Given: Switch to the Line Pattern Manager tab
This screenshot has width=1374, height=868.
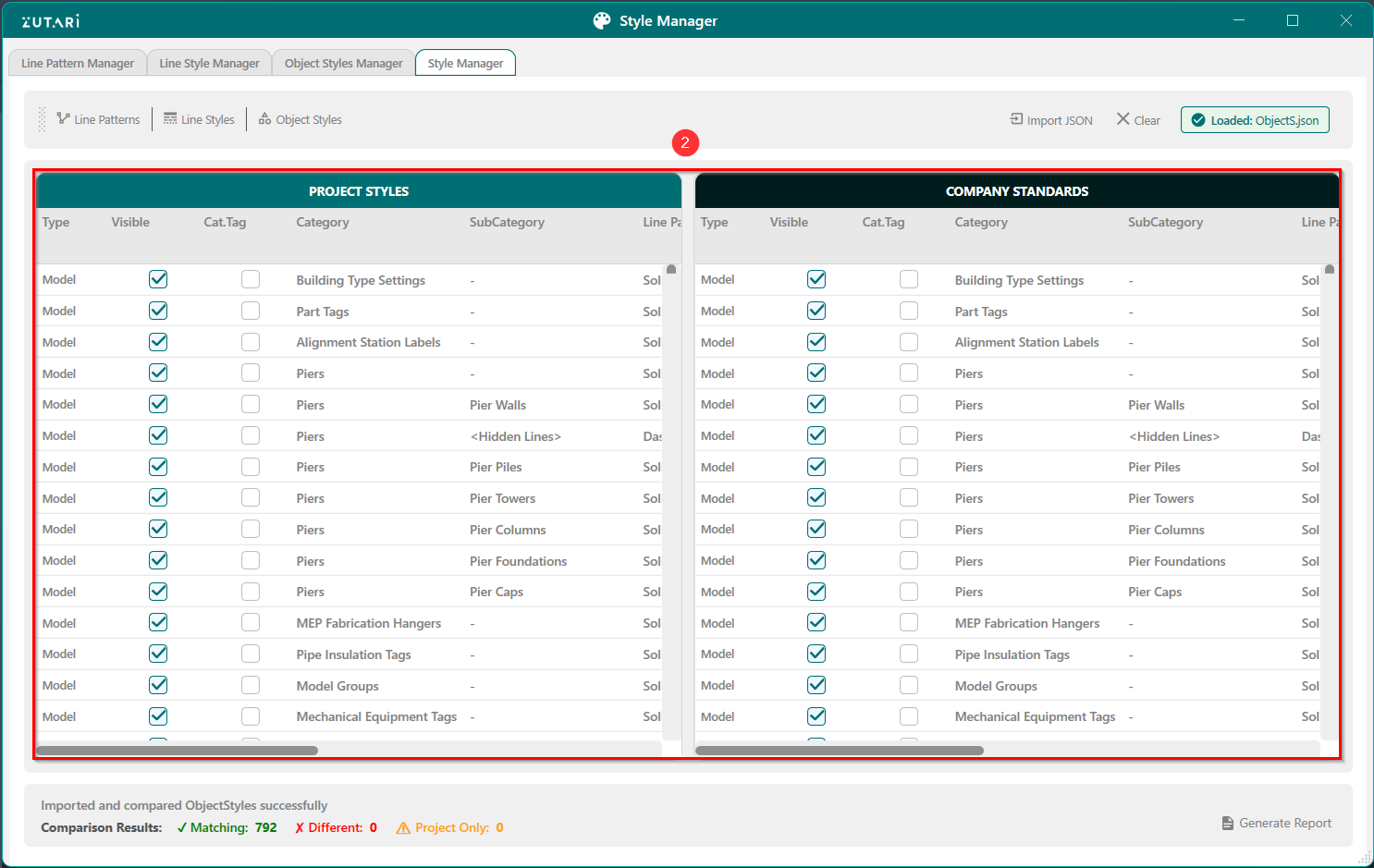Looking at the screenshot, I should 78,63.
